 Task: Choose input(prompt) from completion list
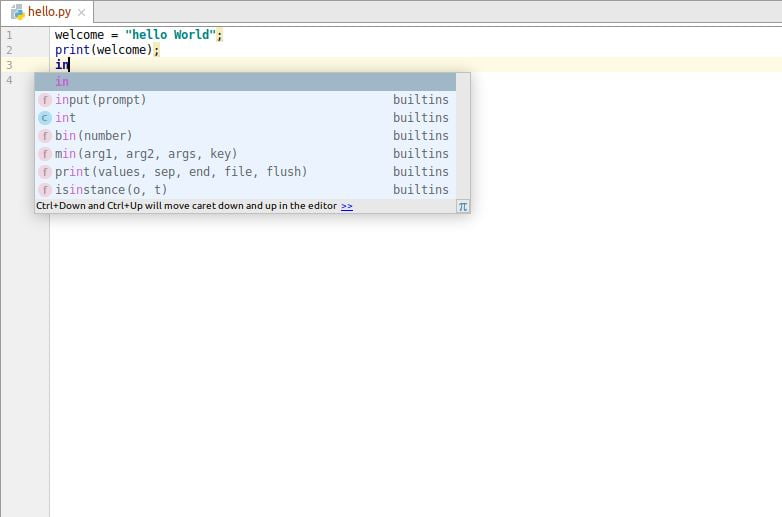245,100
